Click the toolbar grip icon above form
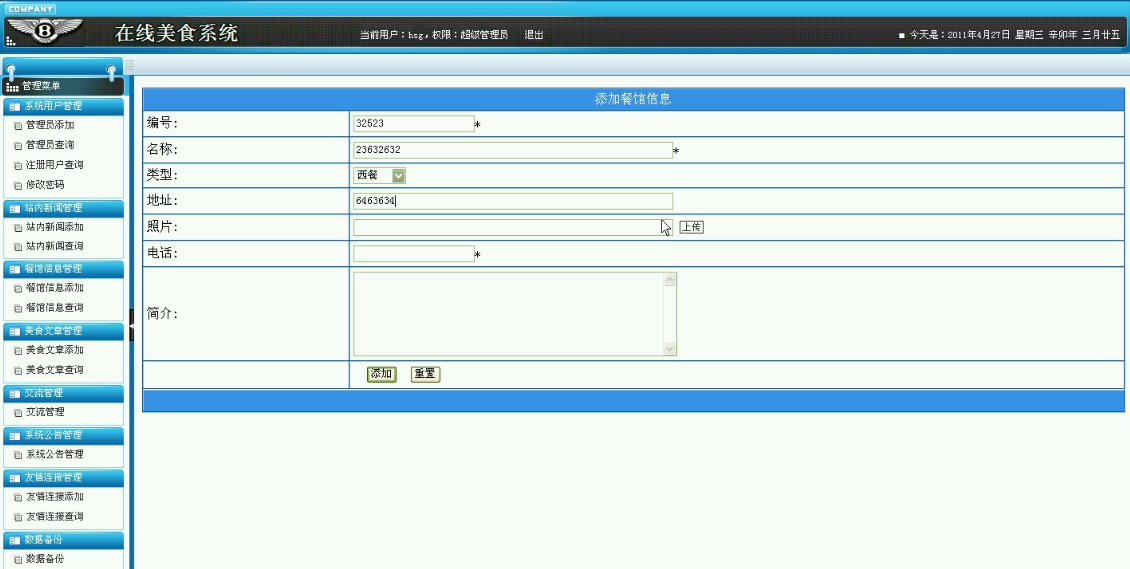 pos(130,65)
